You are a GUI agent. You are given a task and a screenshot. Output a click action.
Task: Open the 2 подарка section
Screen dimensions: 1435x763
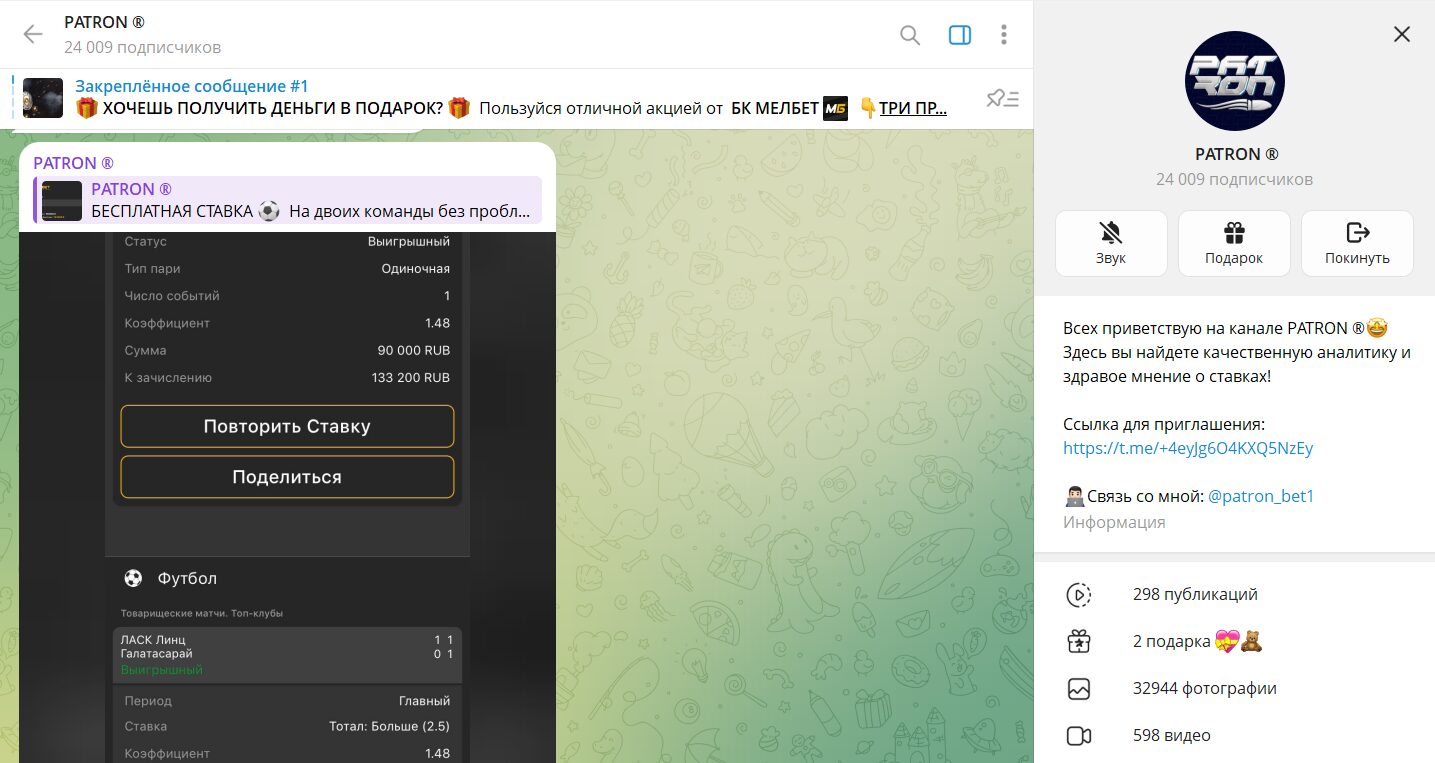pyautogui.click(x=1235, y=642)
